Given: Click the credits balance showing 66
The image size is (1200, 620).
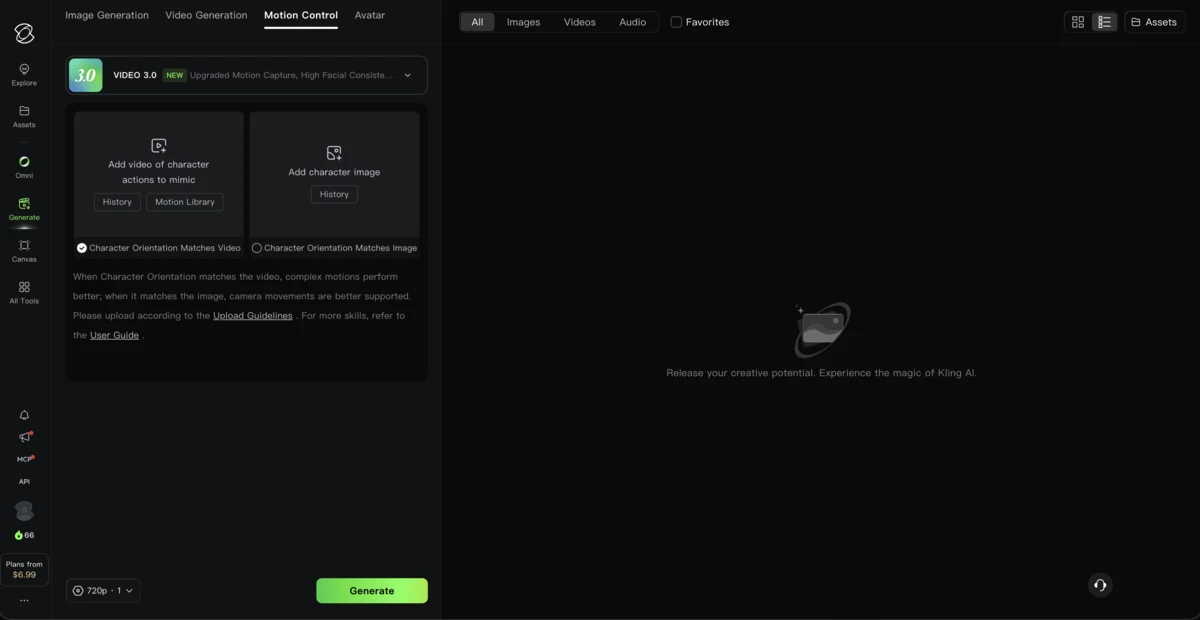Looking at the screenshot, I should (24, 535).
